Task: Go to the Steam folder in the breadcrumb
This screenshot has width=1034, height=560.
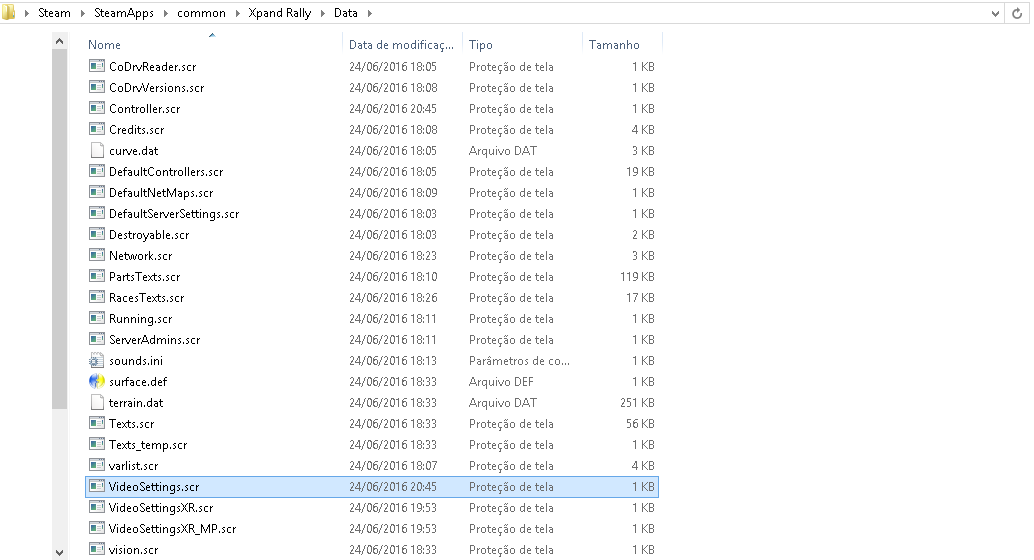Action: point(54,13)
